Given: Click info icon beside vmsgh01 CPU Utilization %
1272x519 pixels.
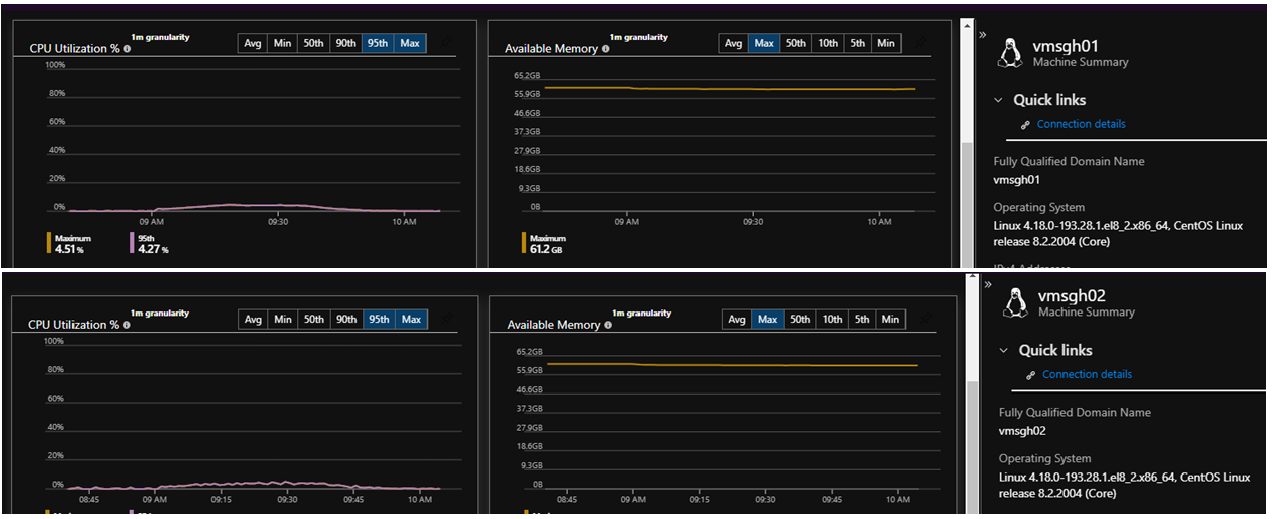Looking at the screenshot, I should point(128,48).
